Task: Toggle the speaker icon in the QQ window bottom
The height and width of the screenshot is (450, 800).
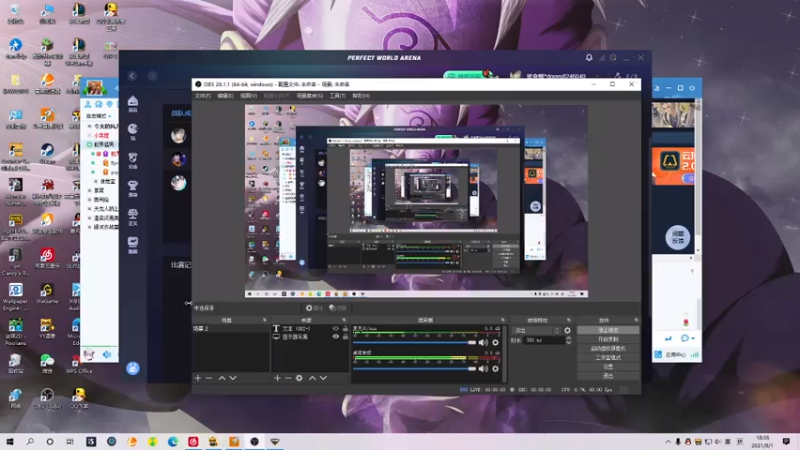Action: 107,354
